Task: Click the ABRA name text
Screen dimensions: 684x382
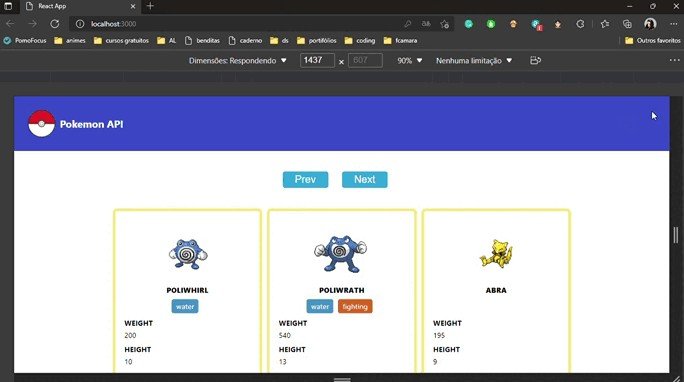Action: click(x=496, y=290)
